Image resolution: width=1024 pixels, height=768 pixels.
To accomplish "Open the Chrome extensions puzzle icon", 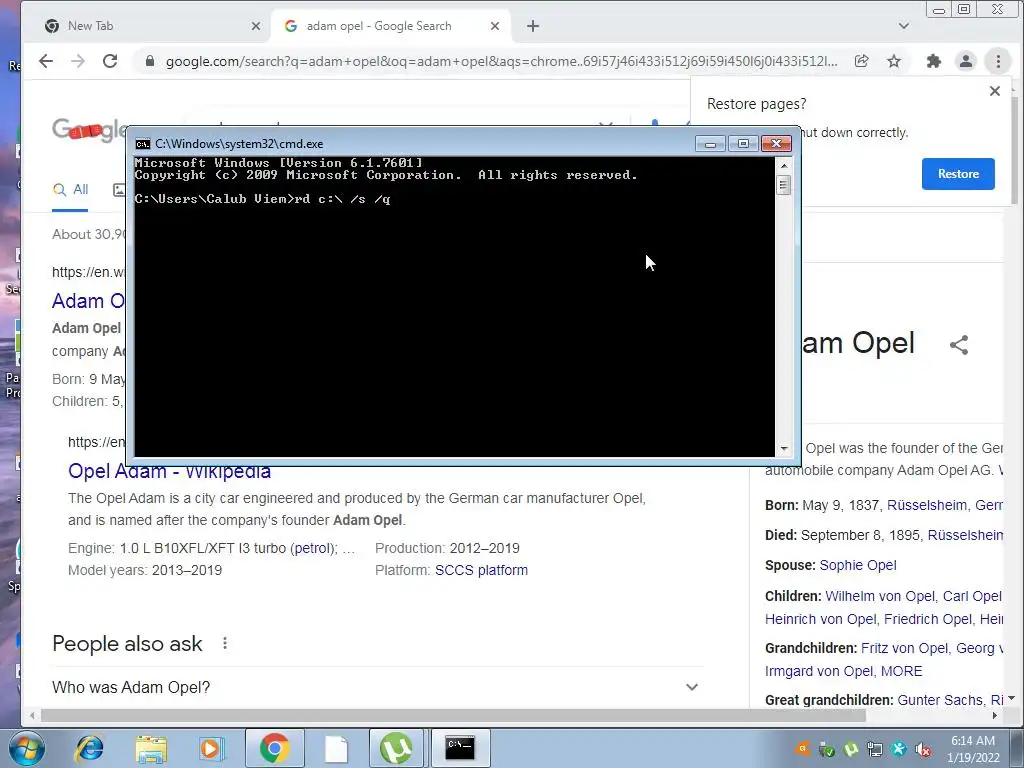I will (933, 61).
